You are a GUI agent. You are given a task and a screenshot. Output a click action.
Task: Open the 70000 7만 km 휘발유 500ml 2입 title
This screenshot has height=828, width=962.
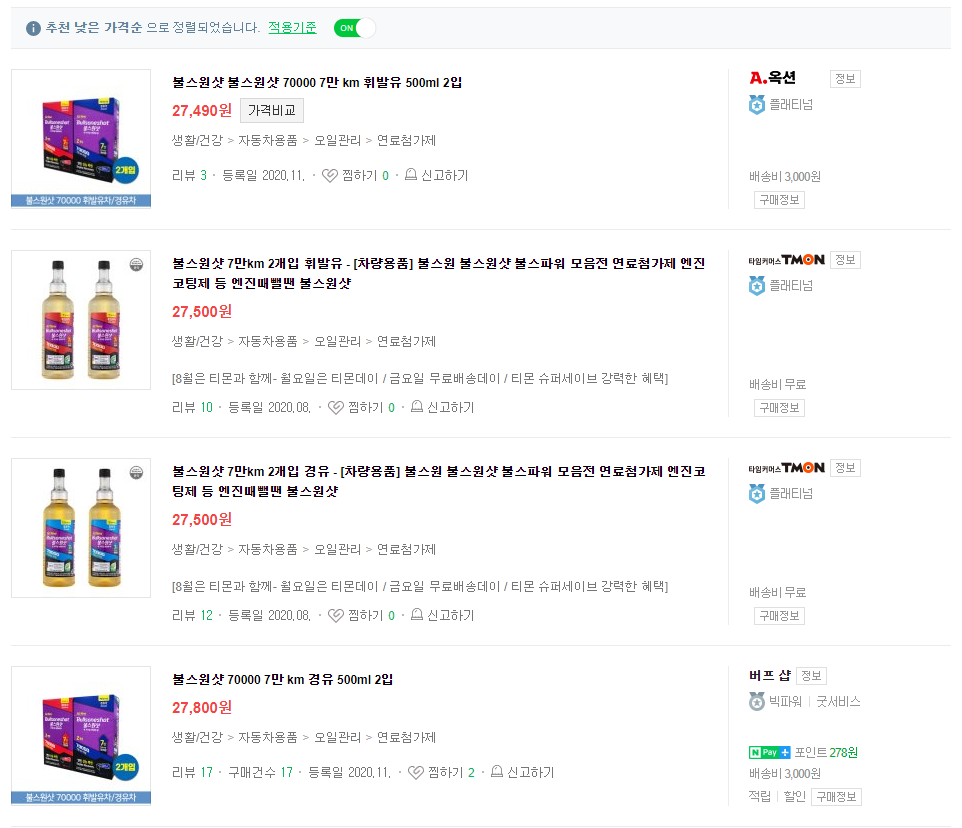pos(317,82)
